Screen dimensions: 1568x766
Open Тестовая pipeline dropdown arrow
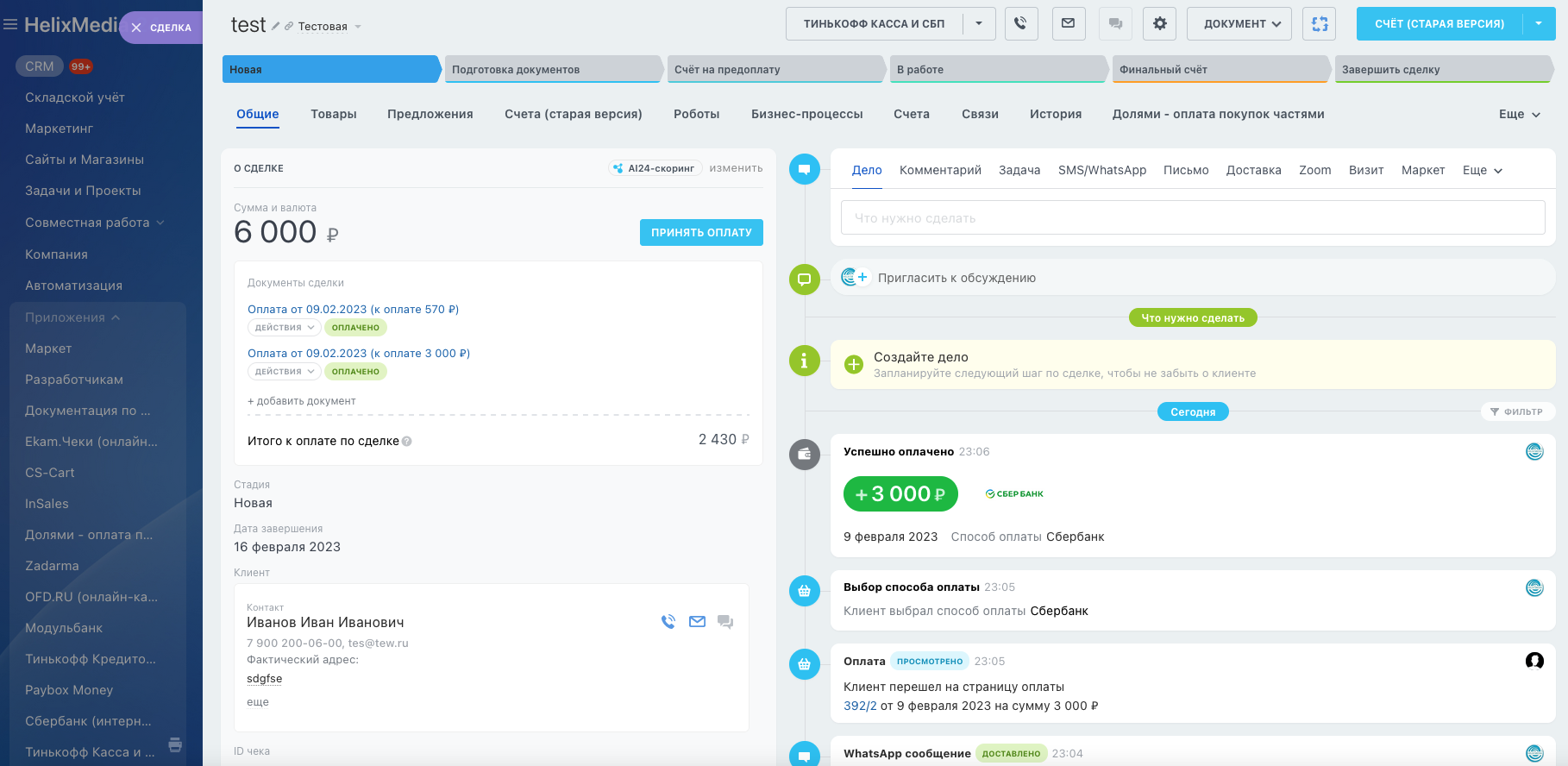click(x=358, y=27)
